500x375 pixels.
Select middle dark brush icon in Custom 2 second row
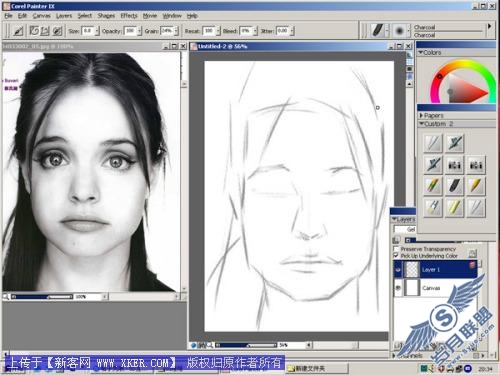(455, 164)
